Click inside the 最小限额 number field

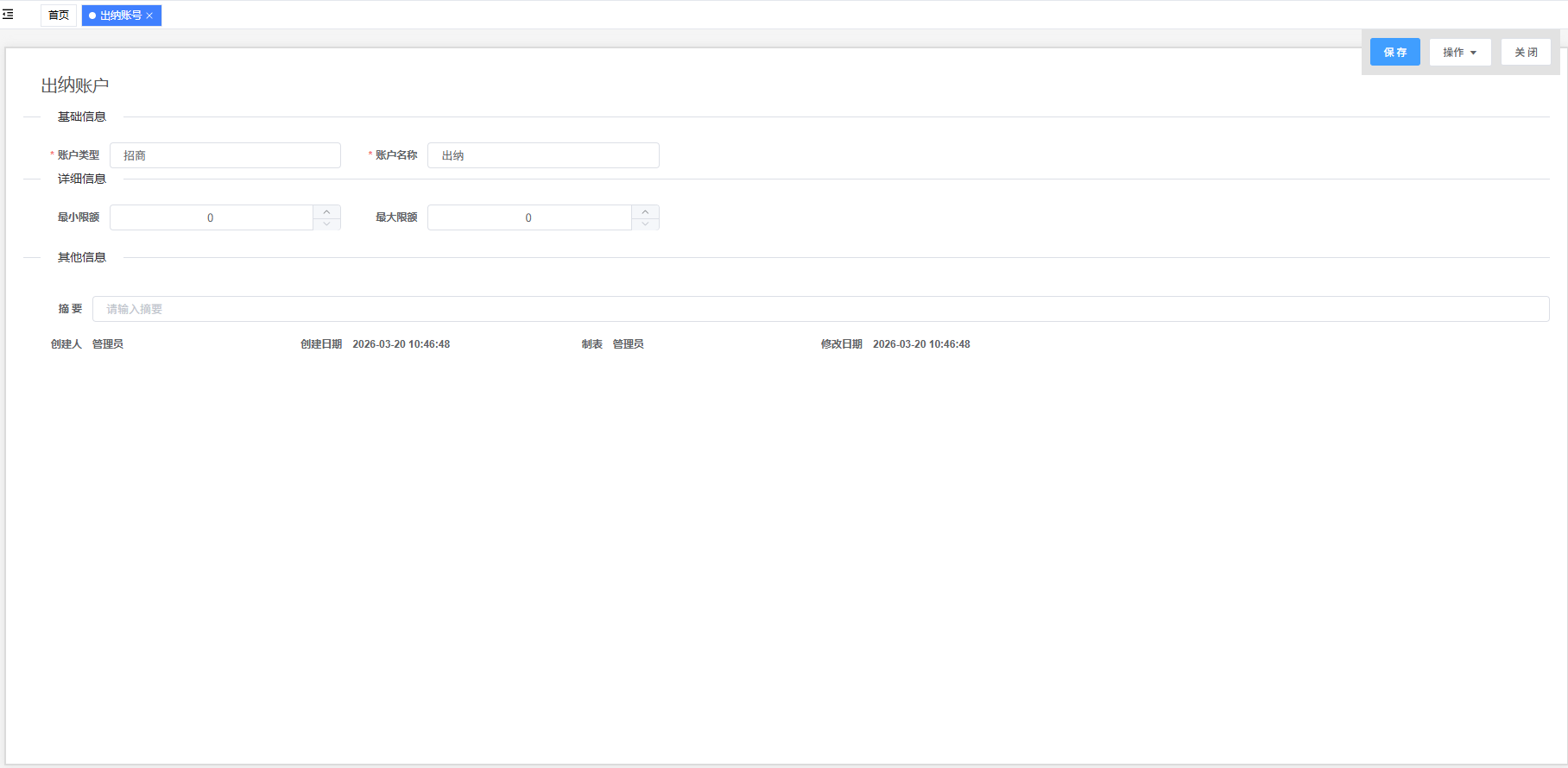point(211,217)
